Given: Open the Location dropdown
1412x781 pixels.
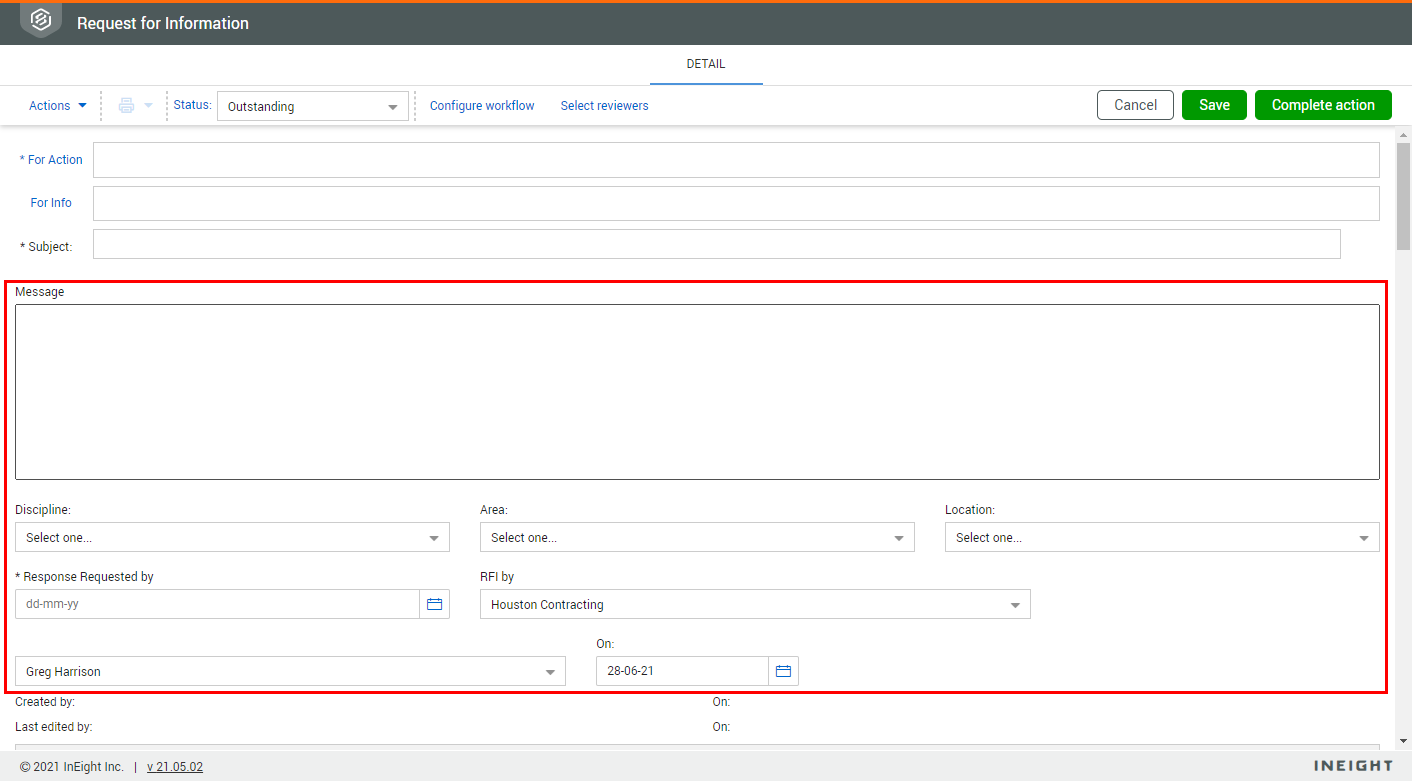Looking at the screenshot, I should 1162,538.
